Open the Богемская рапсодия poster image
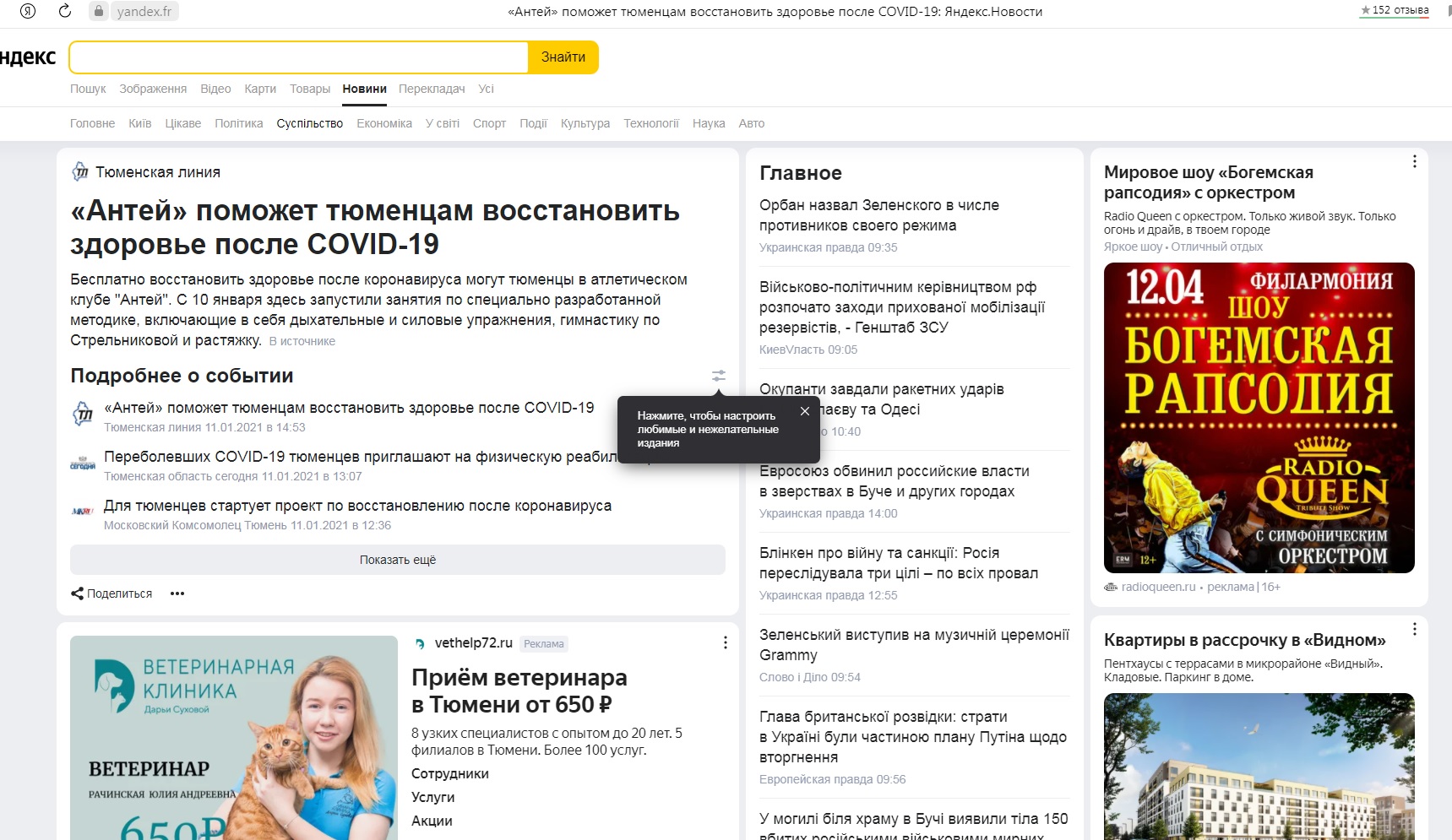Screen dimensions: 1452x840 point(1259,418)
